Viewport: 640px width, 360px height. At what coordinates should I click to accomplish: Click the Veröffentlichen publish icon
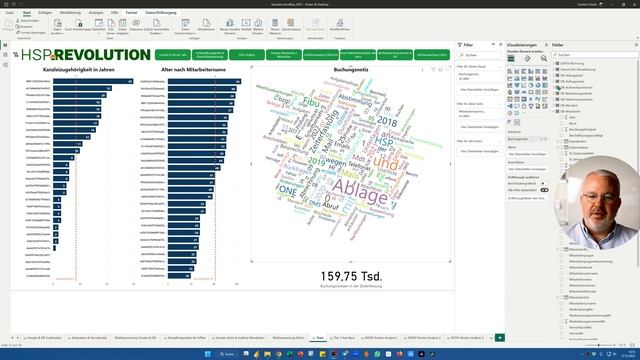point(340,24)
